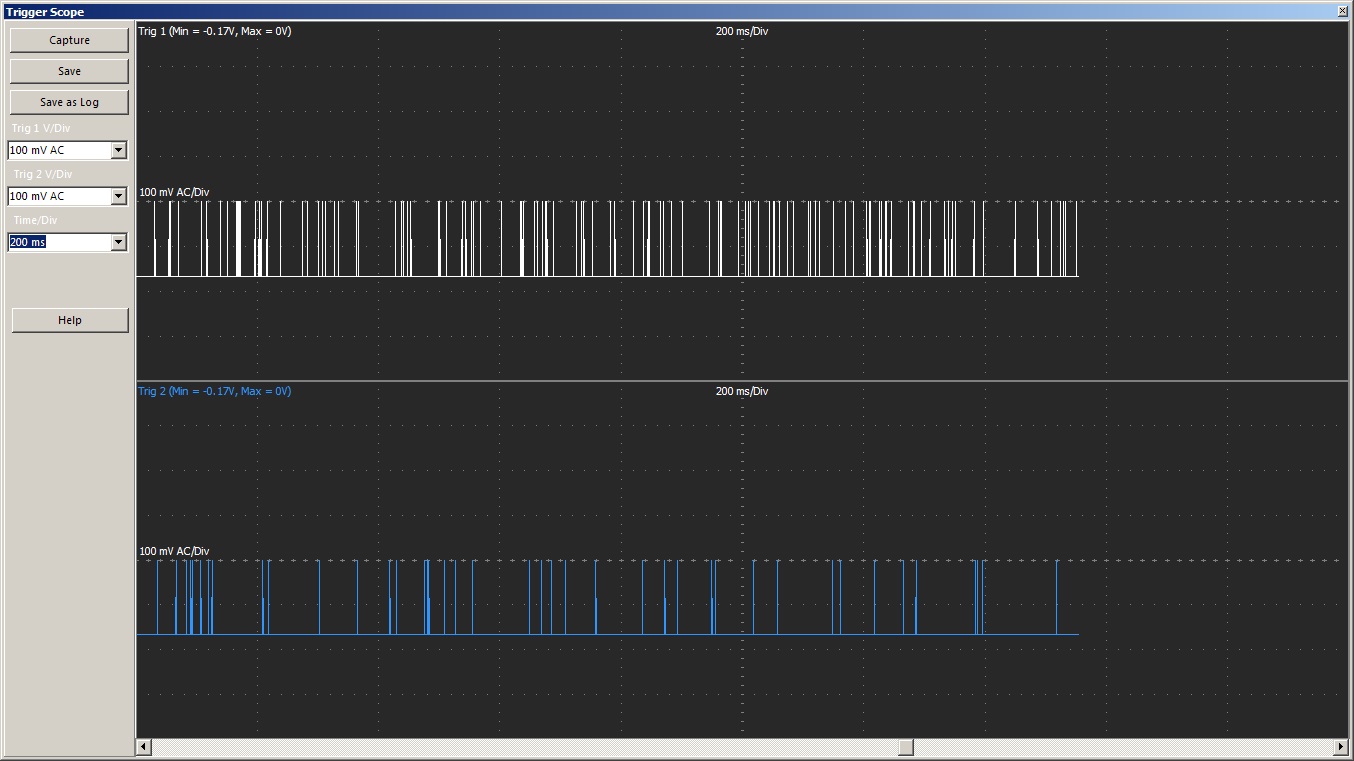The image size is (1354, 761).
Task: Click the Trig 2 V/Div label
Action: pos(43,174)
